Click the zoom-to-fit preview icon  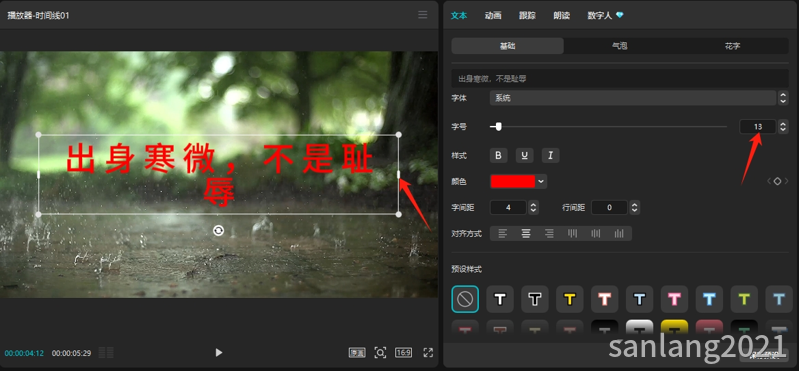[380, 352]
